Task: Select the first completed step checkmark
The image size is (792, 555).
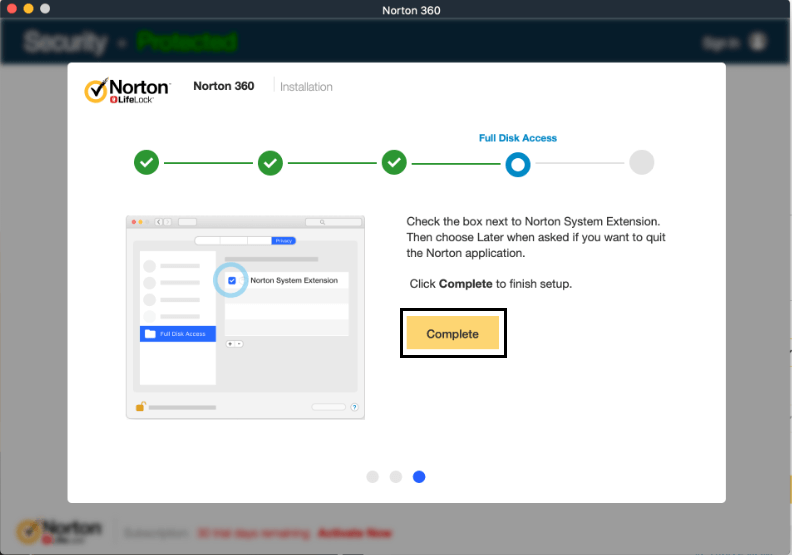Action: (x=147, y=163)
